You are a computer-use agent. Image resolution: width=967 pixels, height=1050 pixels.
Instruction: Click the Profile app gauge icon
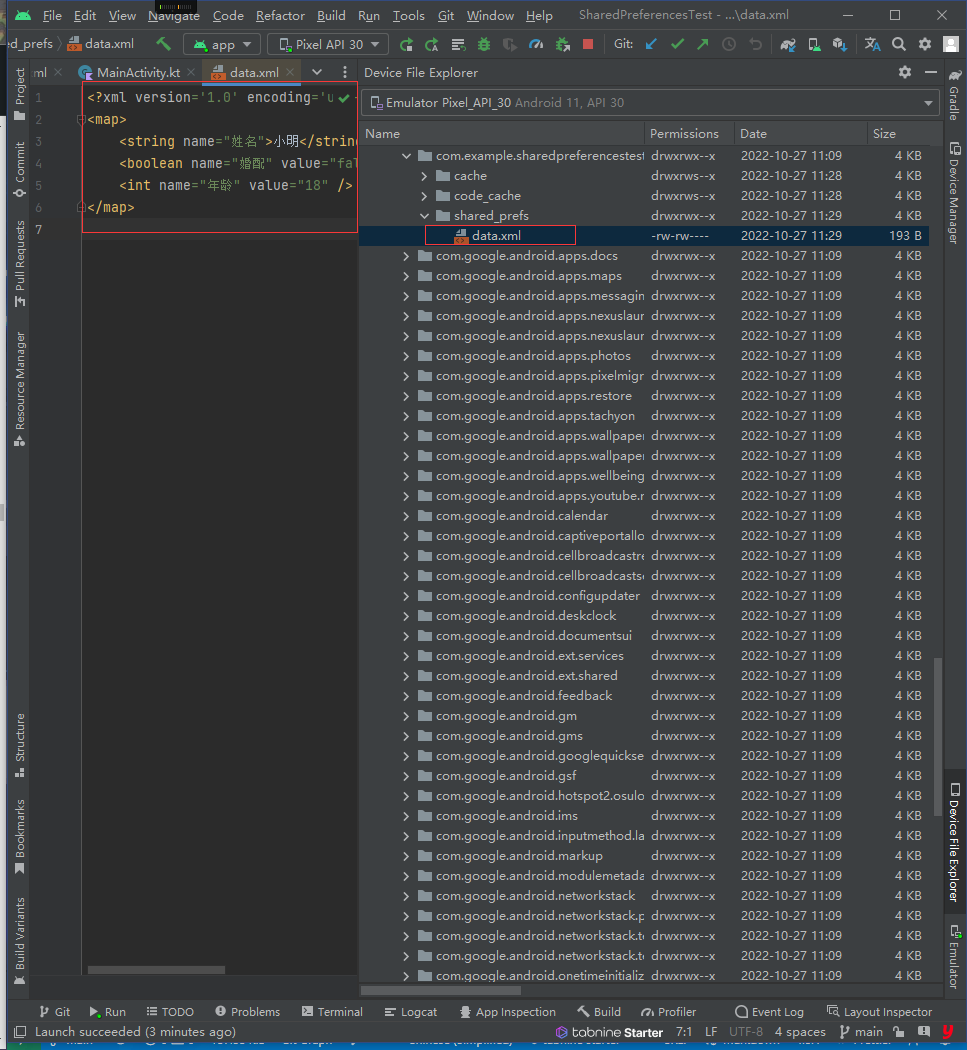pos(536,44)
